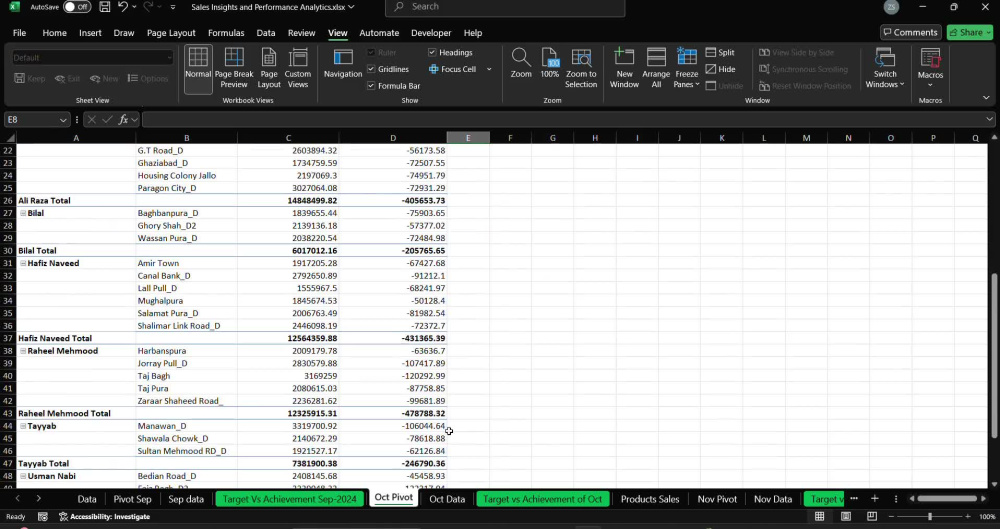Click in the formula bar
1000x529 pixels.
[562, 119]
